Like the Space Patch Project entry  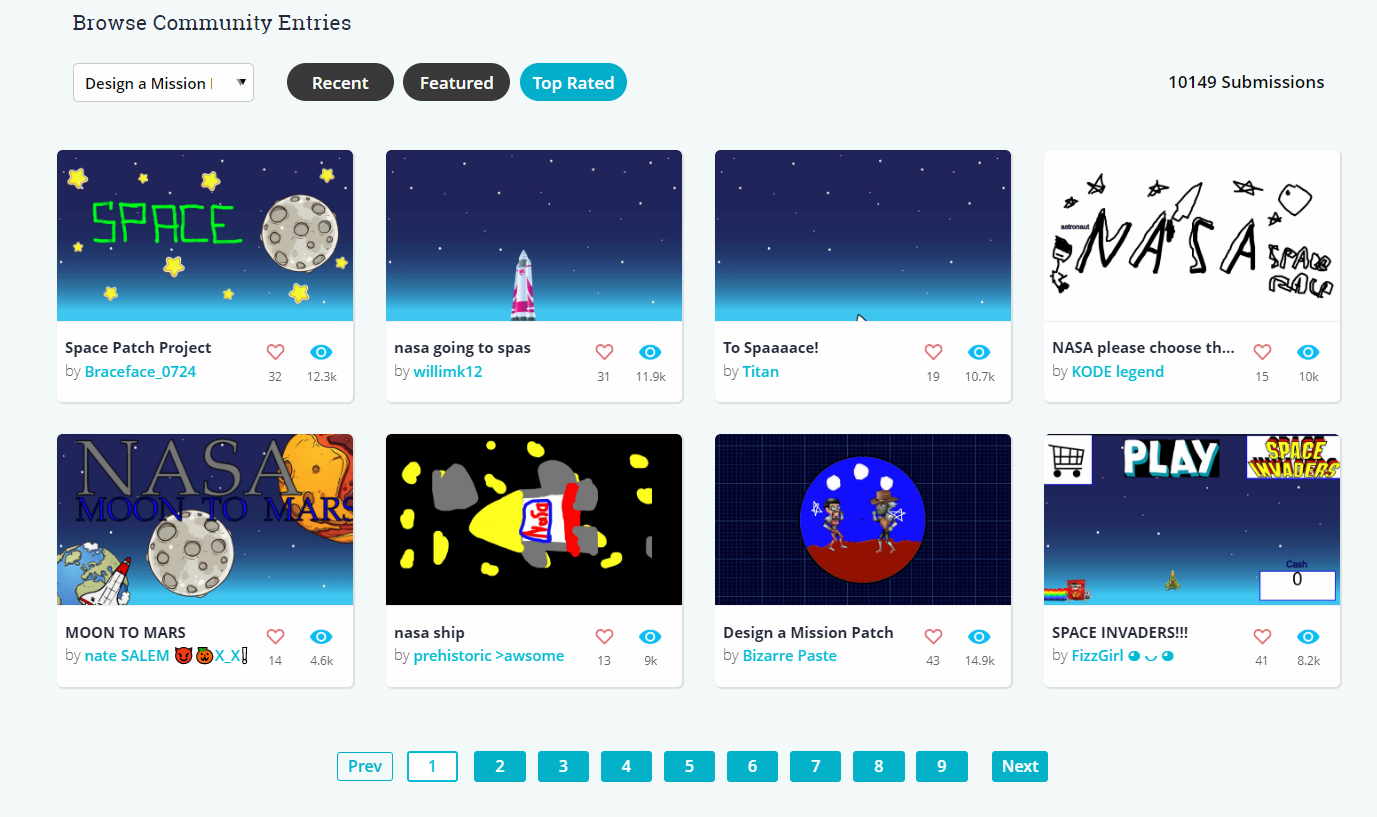(x=275, y=352)
